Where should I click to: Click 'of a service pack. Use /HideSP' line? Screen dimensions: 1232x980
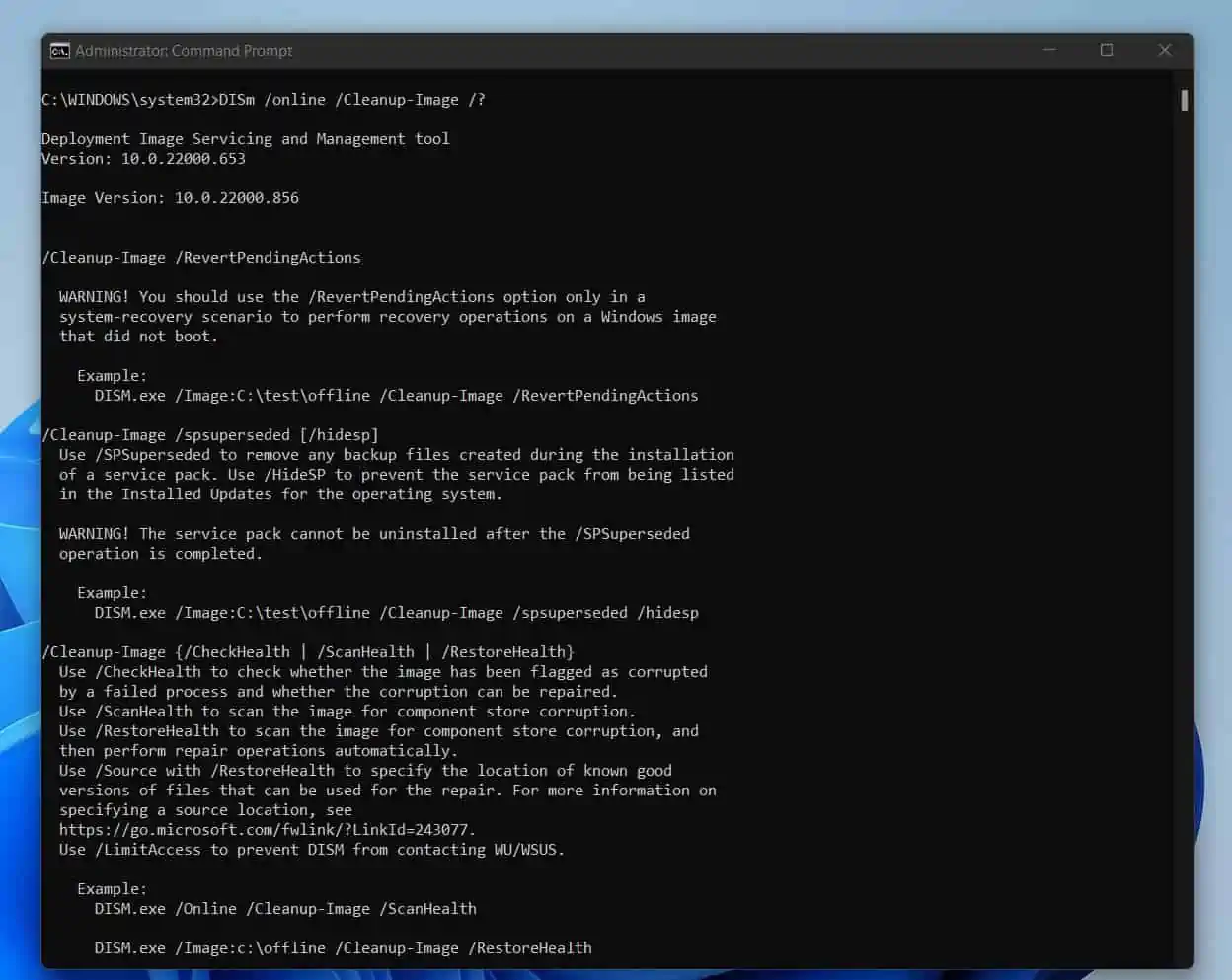click(397, 475)
